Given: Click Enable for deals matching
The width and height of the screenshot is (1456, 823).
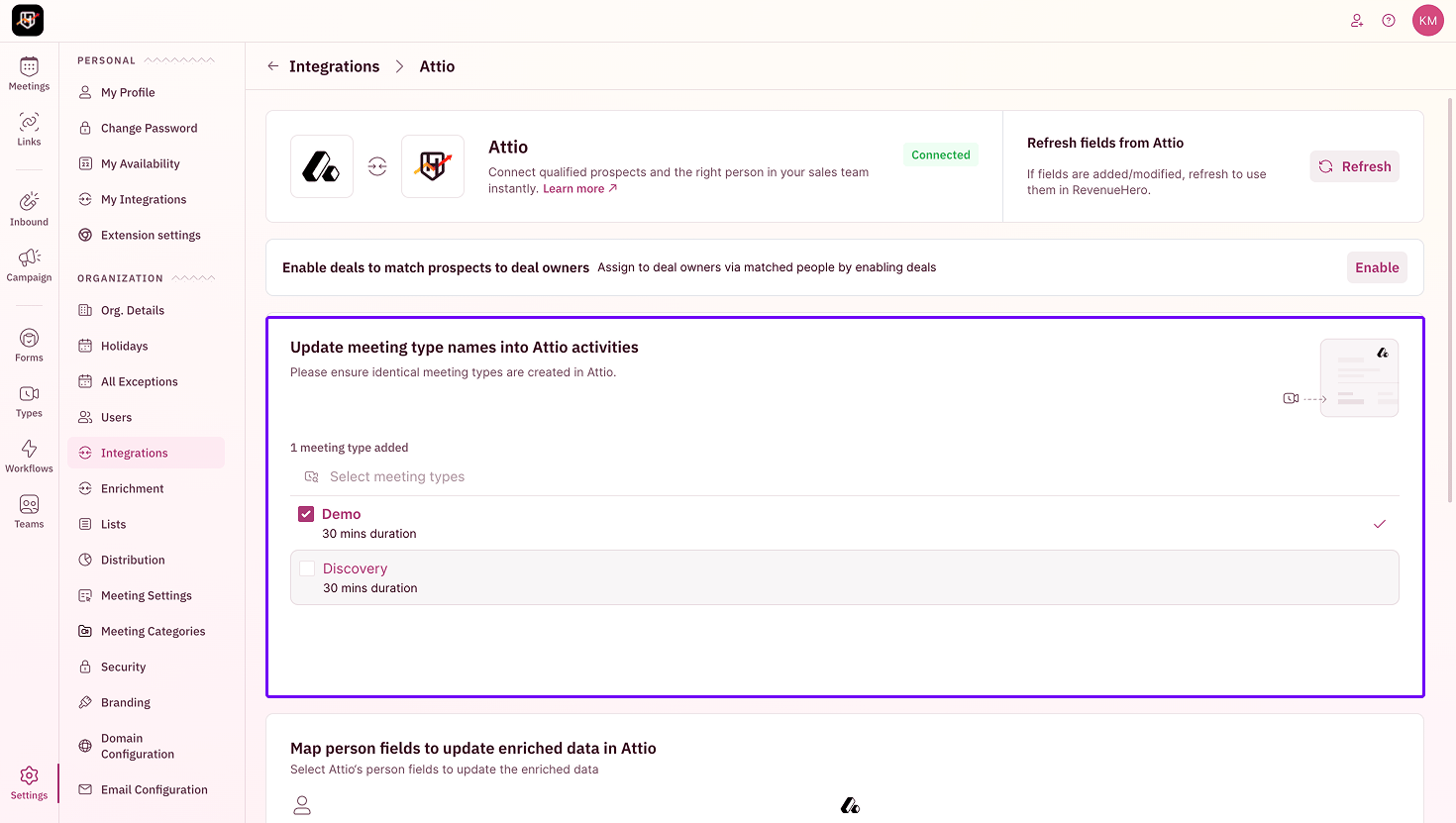Looking at the screenshot, I should click(x=1377, y=267).
